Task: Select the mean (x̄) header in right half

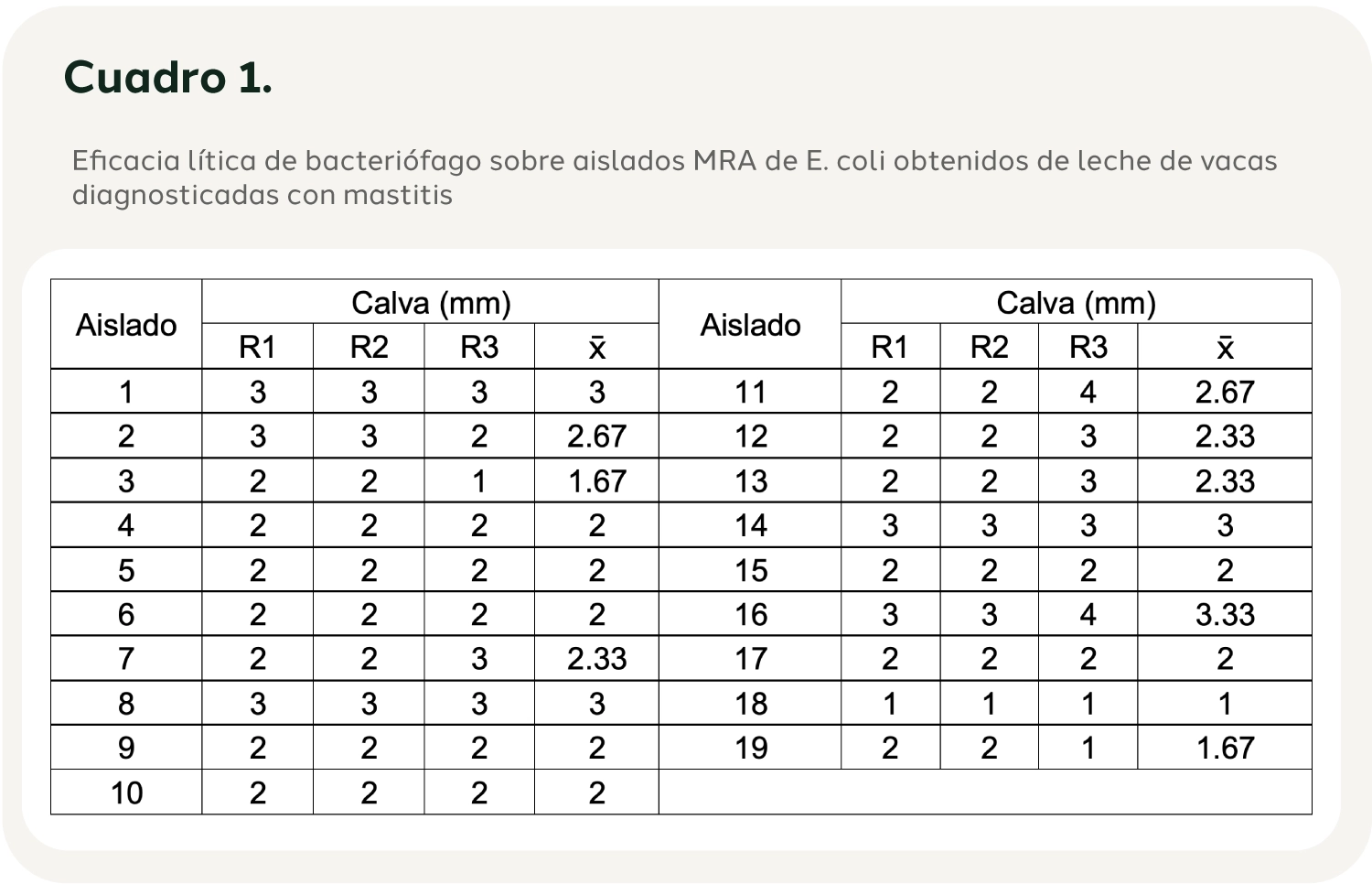Action: [1225, 348]
